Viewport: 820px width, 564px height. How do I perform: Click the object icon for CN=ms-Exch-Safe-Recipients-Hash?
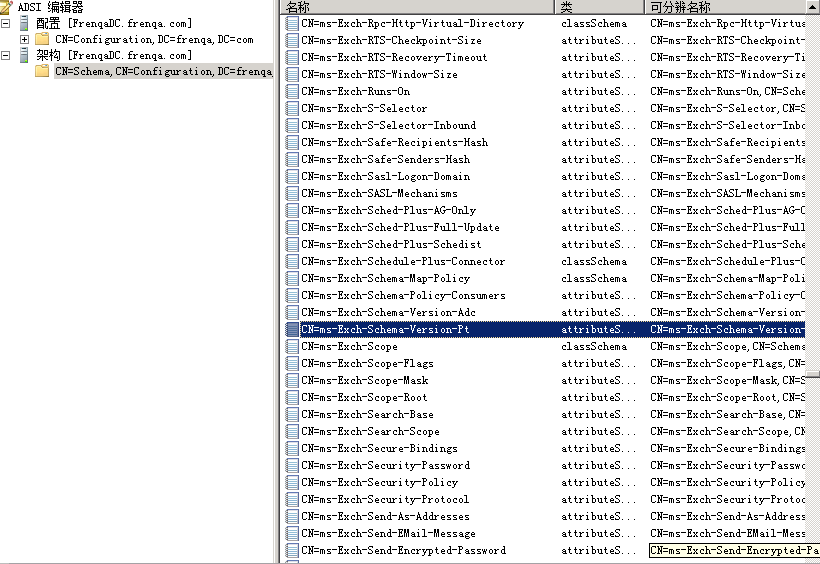[292, 142]
